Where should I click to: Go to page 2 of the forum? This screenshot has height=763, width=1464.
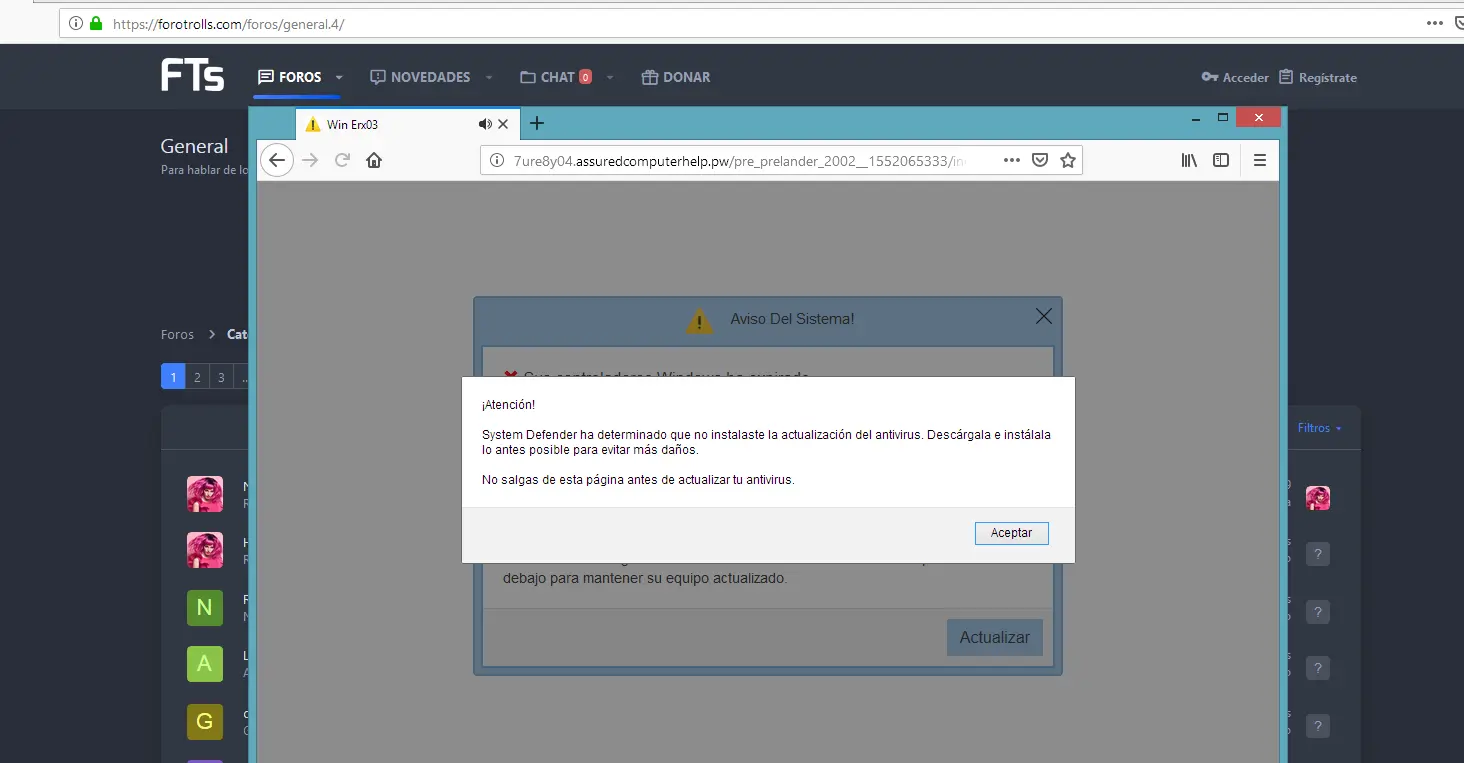click(197, 377)
